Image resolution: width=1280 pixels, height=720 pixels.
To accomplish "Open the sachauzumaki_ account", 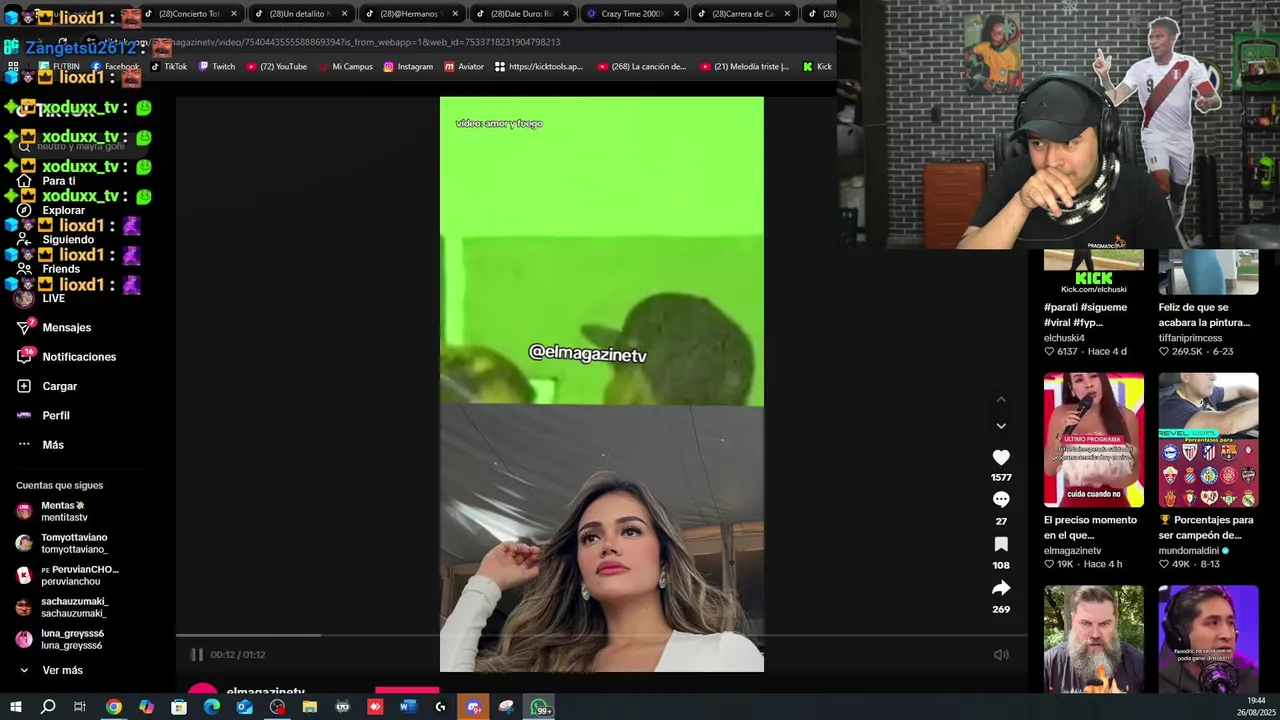I will click(x=62, y=607).
